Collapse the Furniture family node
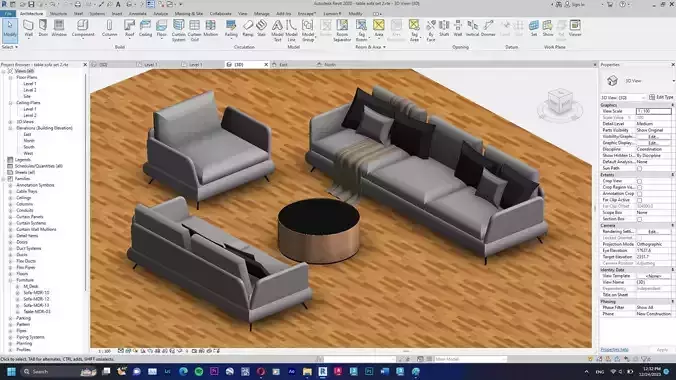The image size is (676, 380). point(10,280)
